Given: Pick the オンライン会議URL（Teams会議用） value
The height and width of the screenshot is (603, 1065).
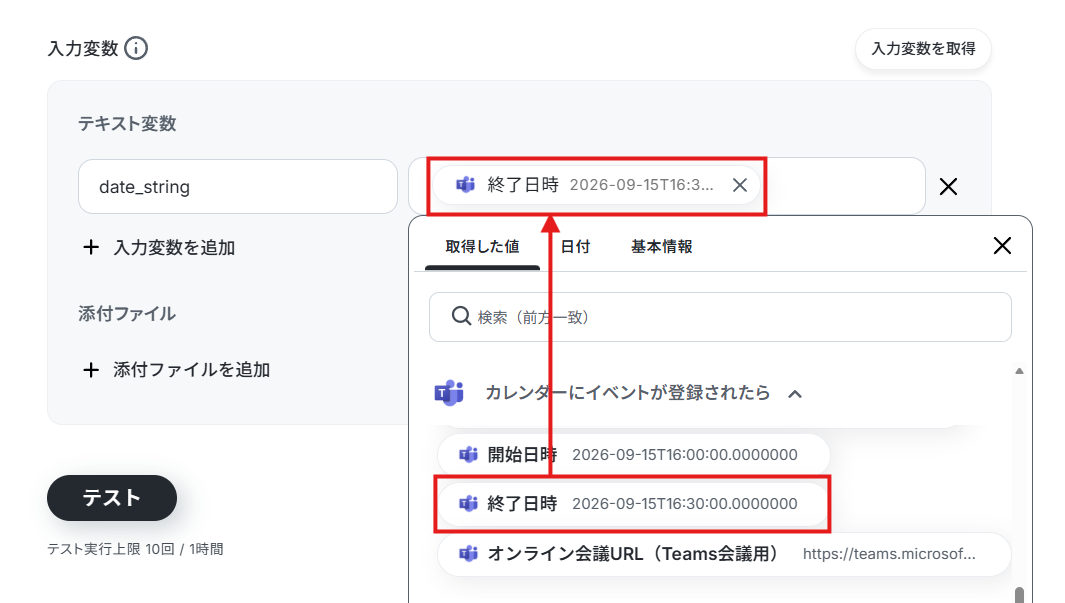Looking at the screenshot, I should pyautogui.click(x=725, y=554).
